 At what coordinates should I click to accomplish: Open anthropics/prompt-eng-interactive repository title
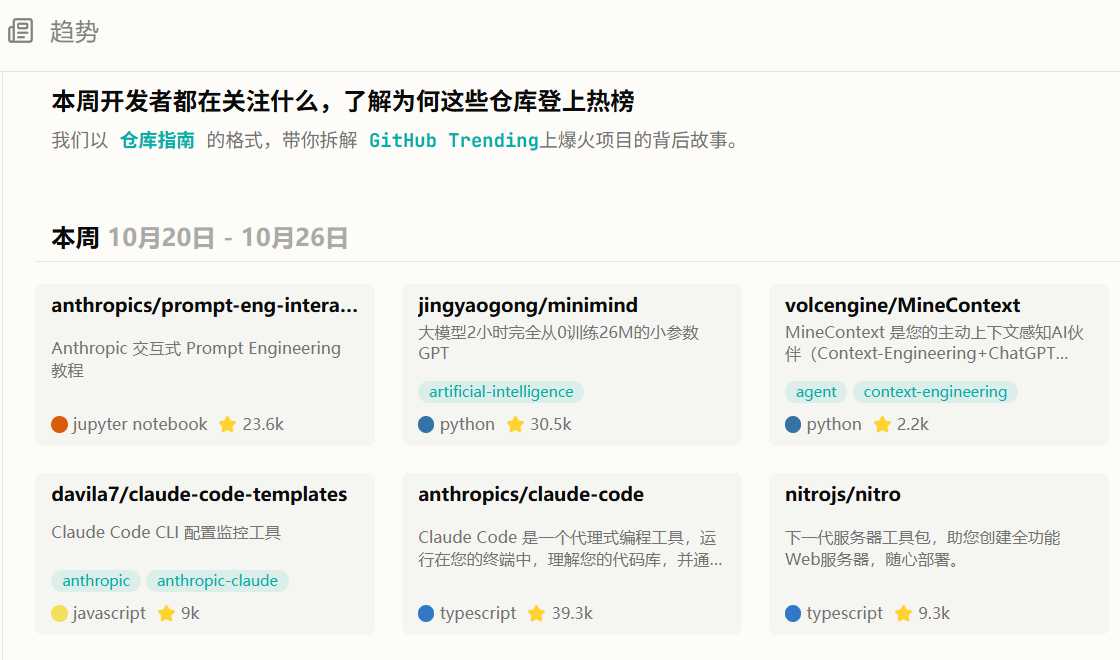(x=204, y=305)
